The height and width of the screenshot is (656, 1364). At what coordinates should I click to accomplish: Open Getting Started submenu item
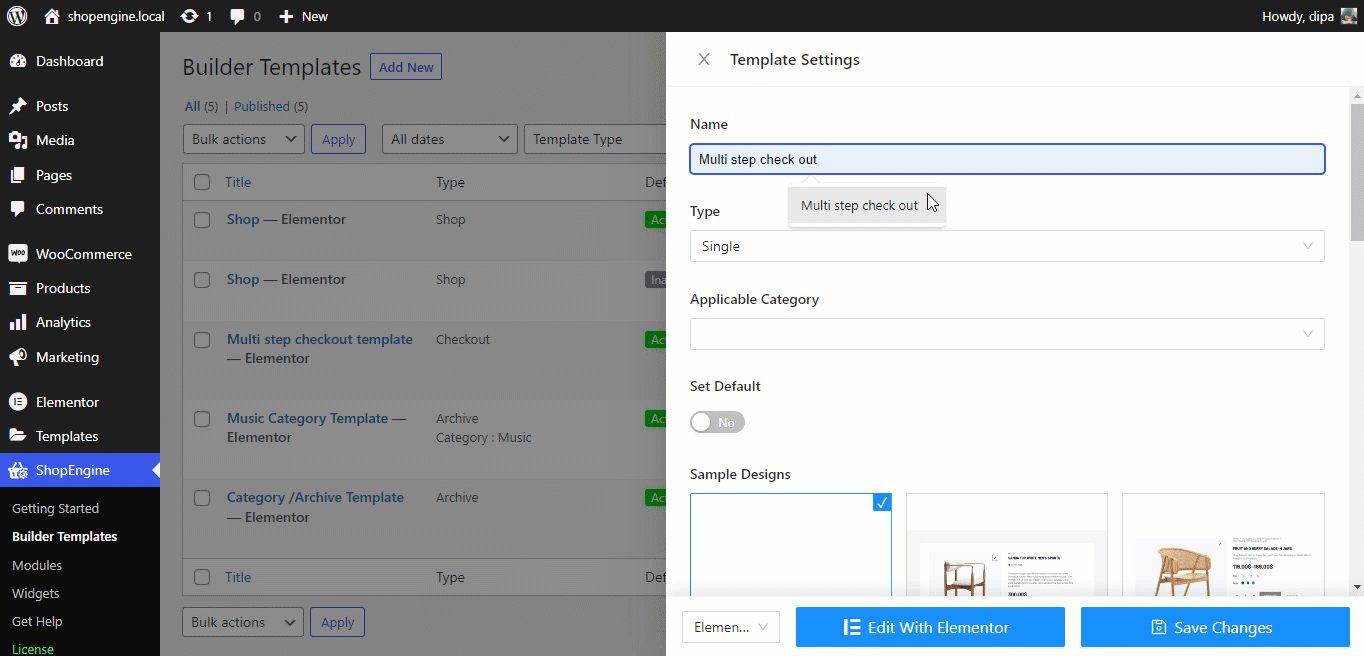pyautogui.click(x=55, y=508)
